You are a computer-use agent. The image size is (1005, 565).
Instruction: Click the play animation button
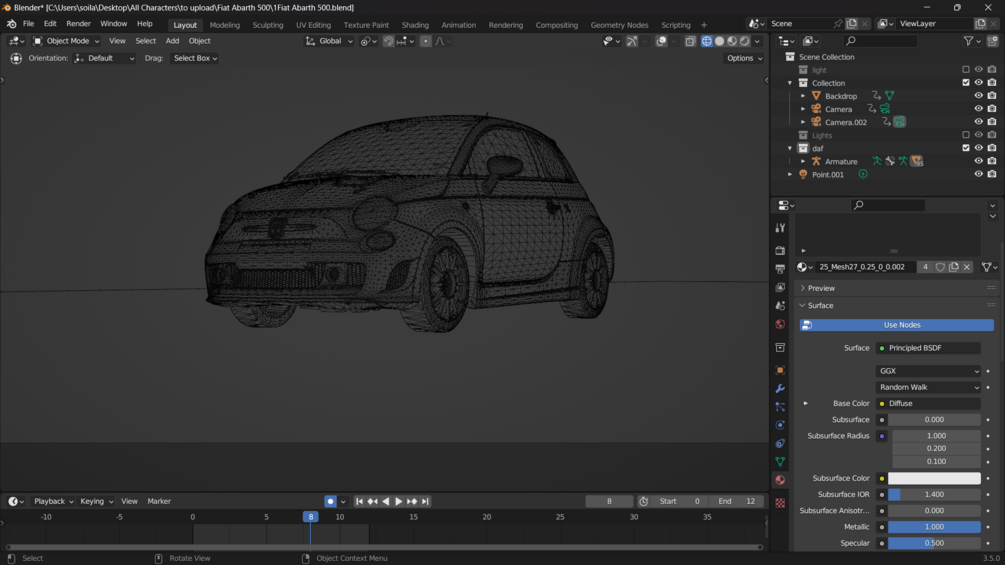[x=398, y=502]
